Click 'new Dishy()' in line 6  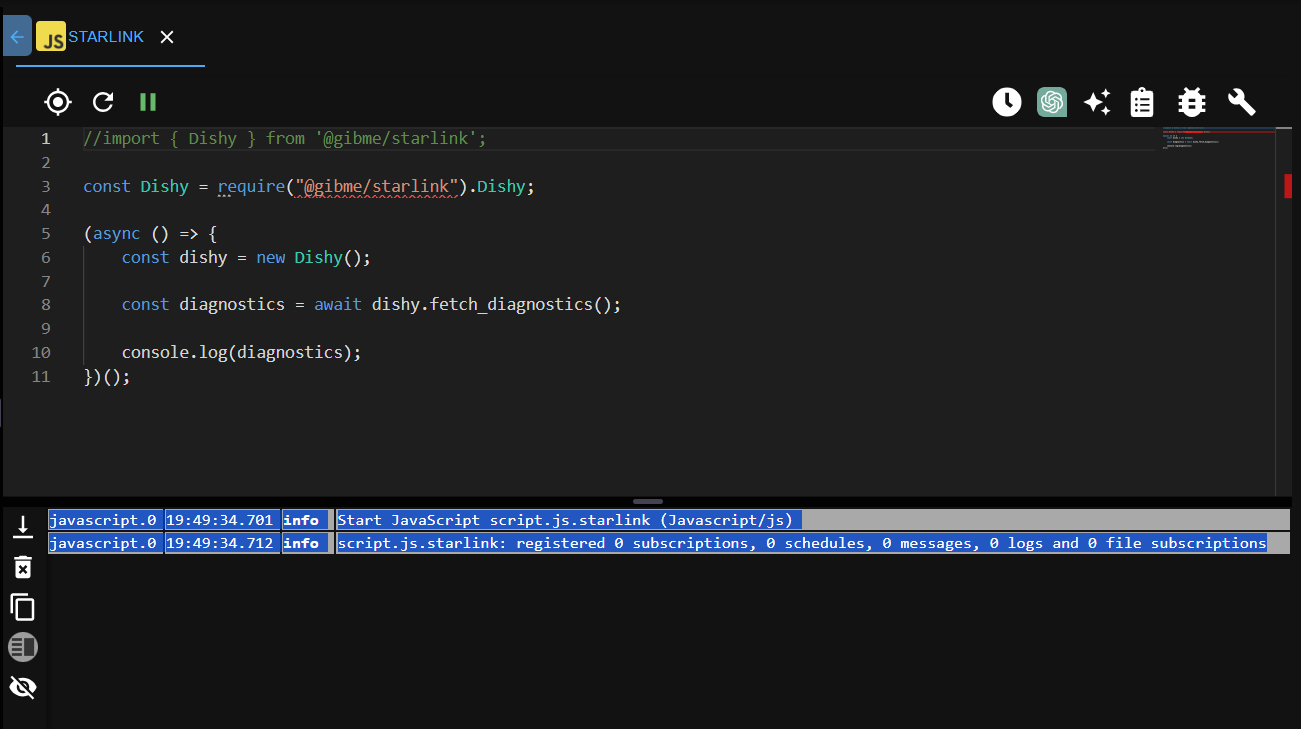[x=313, y=257]
